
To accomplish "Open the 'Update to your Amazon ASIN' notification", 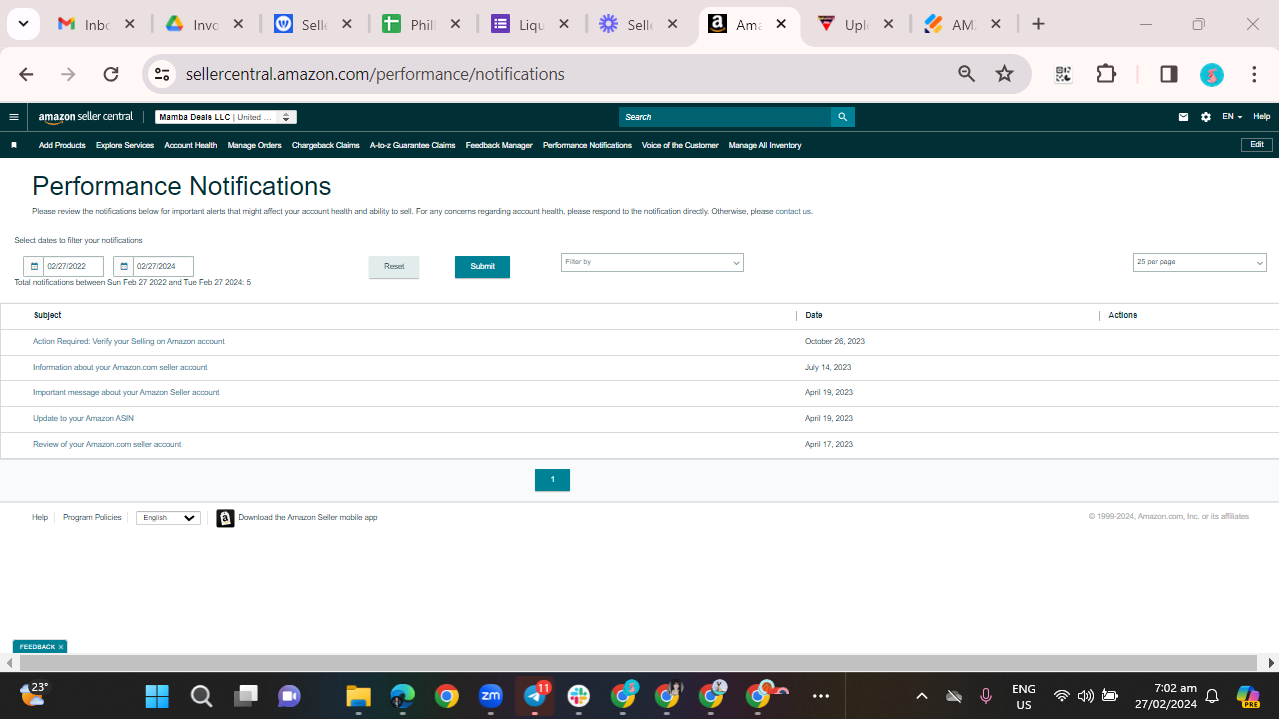I will pyautogui.click(x=83, y=419).
